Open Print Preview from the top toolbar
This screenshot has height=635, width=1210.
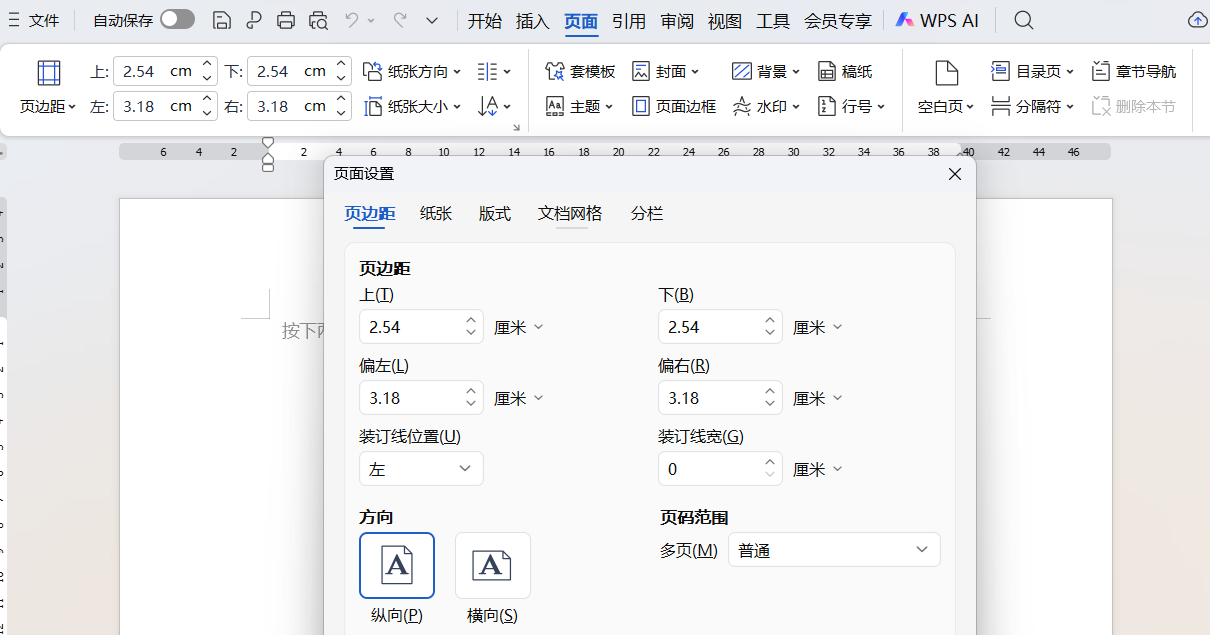(x=318, y=20)
